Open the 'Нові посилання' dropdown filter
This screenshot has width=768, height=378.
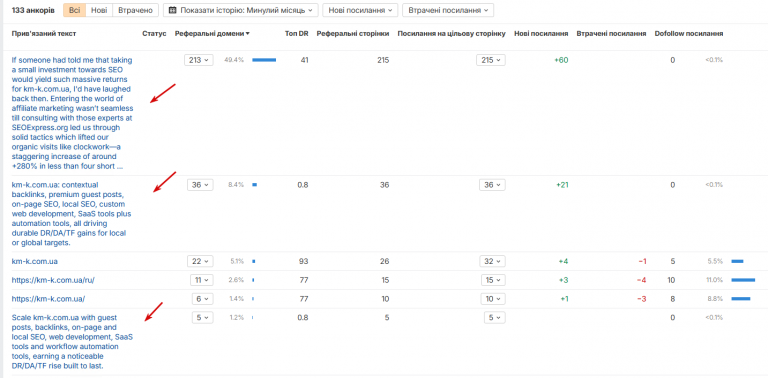coord(360,10)
